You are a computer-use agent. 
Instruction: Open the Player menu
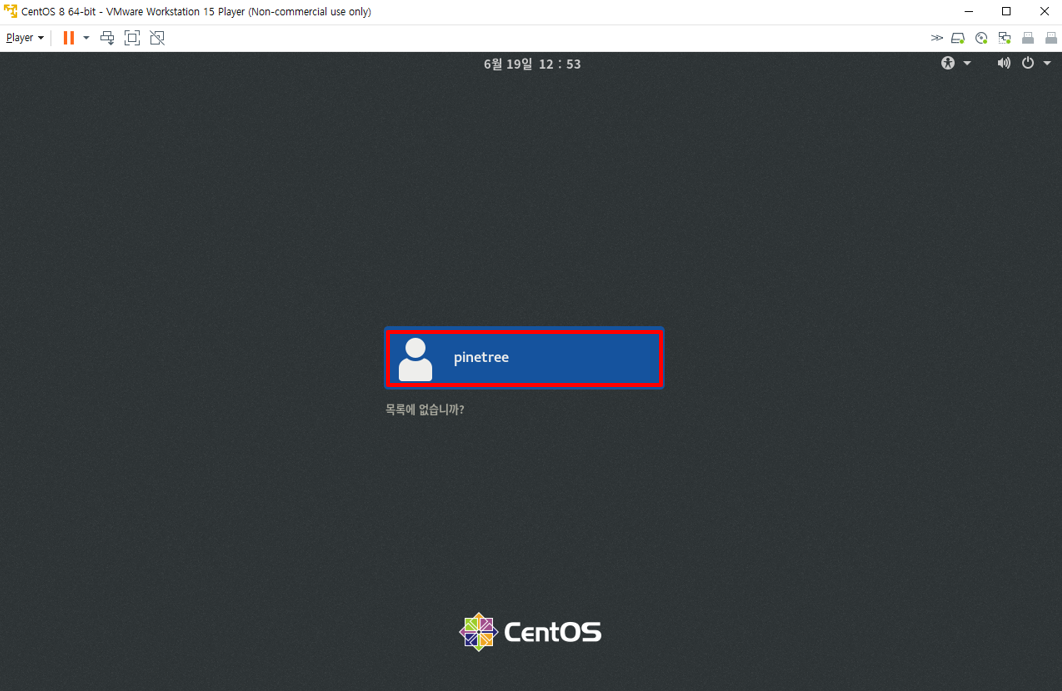(x=24, y=38)
